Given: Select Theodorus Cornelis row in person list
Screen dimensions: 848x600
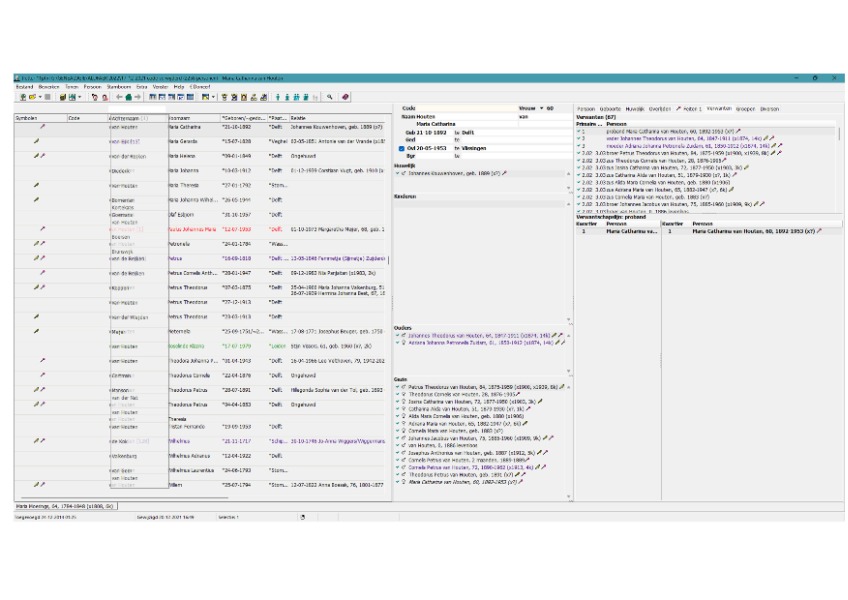Looking at the screenshot, I should 190,374.
